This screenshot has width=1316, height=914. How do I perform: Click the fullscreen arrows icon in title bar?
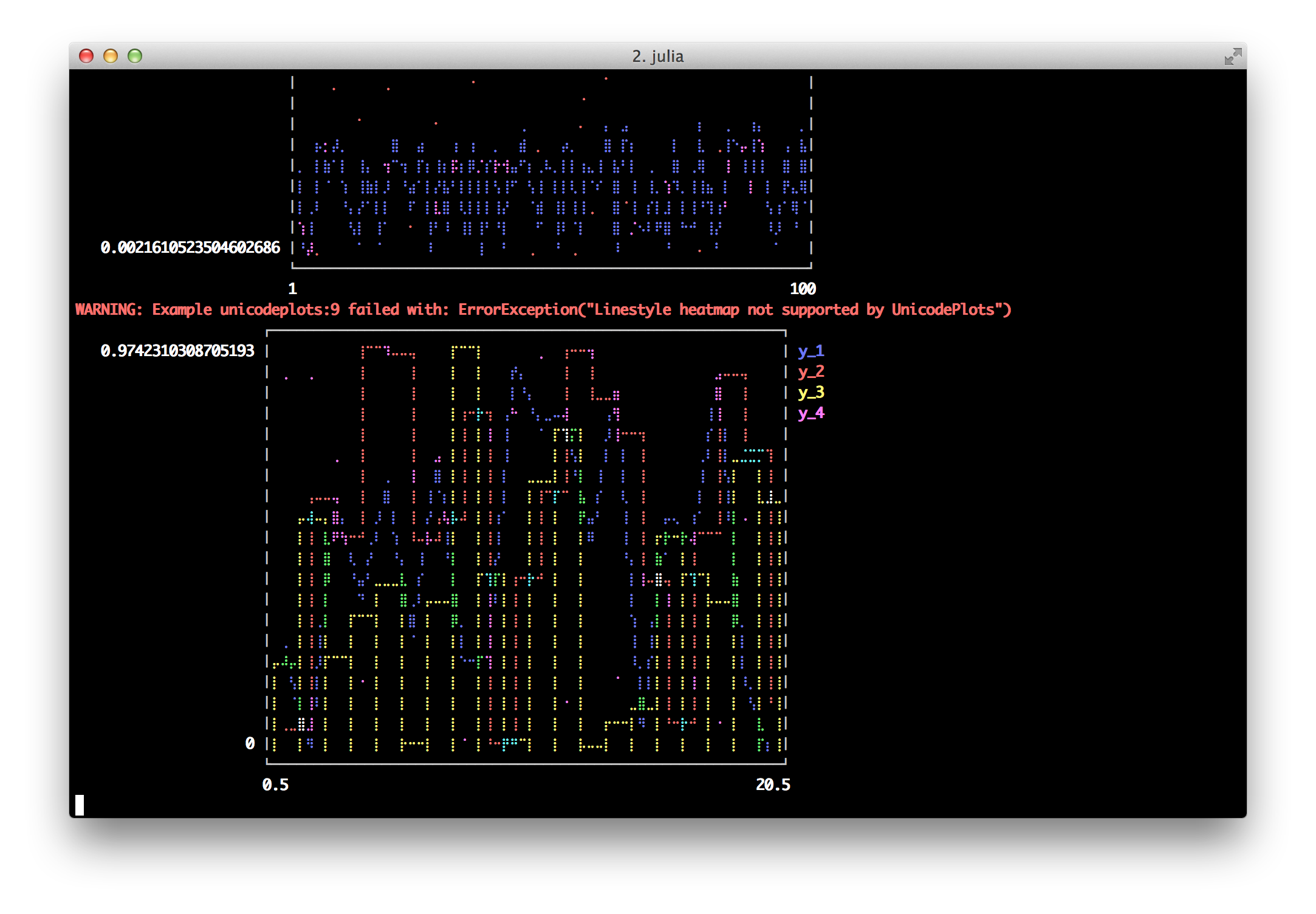tap(1233, 57)
